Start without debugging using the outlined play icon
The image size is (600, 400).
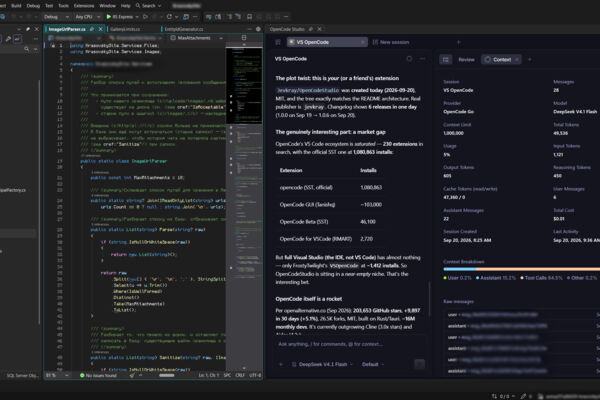click(x=145, y=17)
